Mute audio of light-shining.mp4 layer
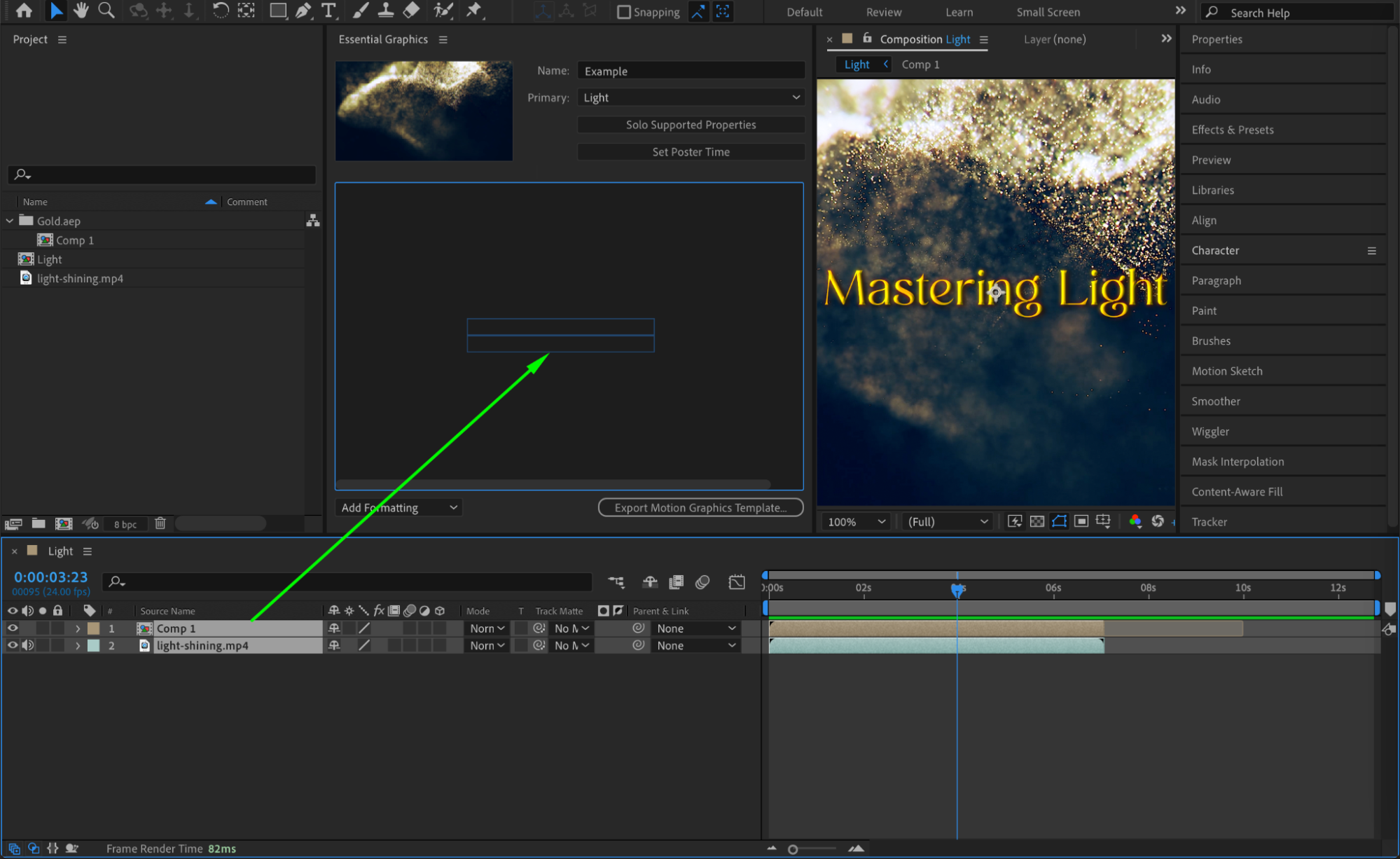Viewport: 1400px width, 859px height. [x=27, y=645]
